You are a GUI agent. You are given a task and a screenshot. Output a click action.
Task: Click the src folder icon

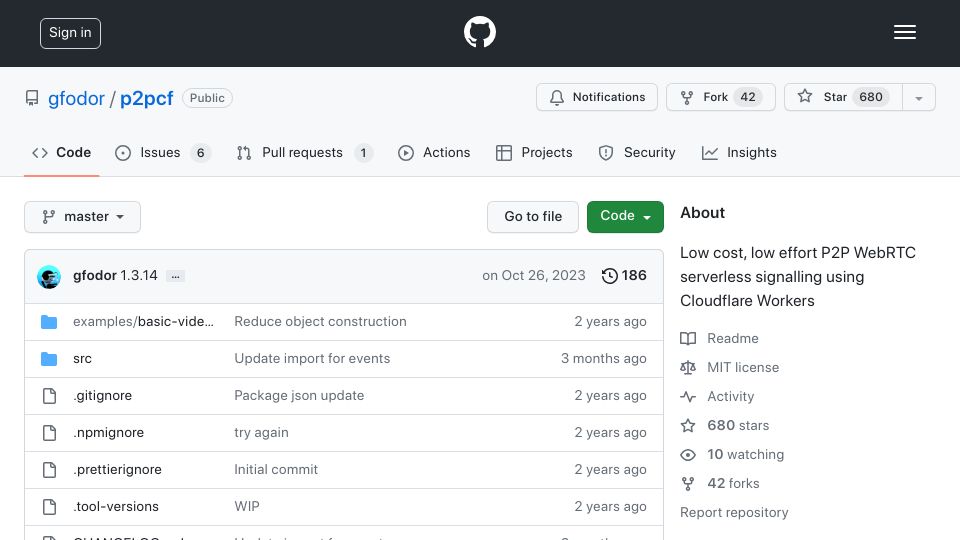click(x=49, y=359)
